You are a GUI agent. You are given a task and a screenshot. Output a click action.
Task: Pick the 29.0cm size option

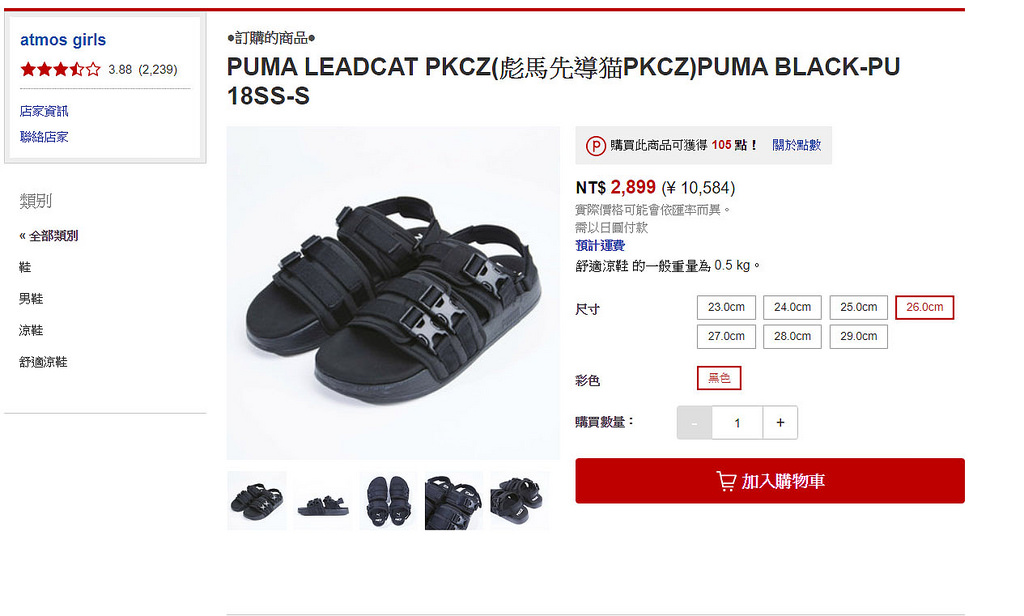click(859, 336)
